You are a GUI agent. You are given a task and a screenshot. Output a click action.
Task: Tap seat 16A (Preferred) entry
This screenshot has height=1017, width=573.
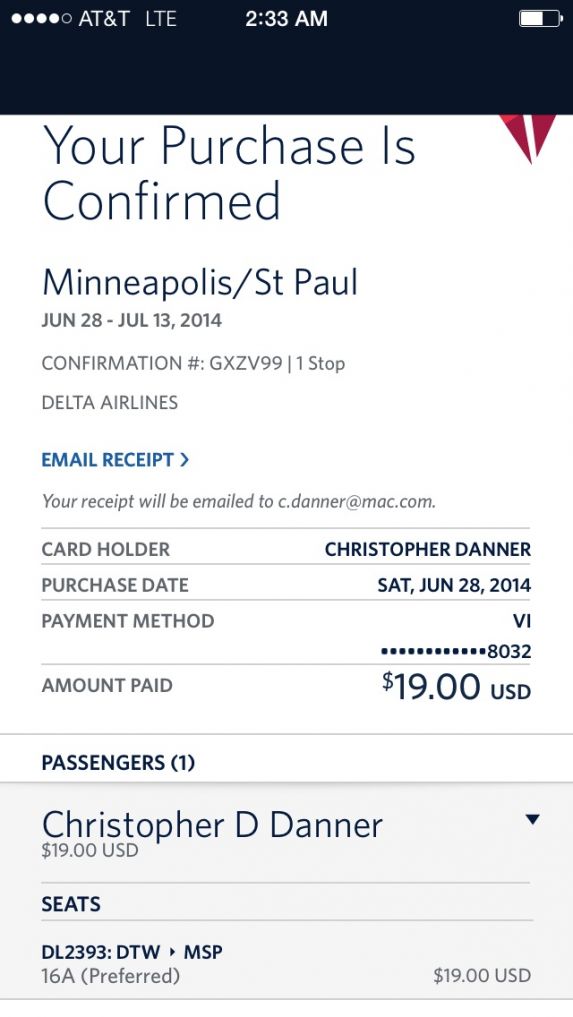point(110,975)
